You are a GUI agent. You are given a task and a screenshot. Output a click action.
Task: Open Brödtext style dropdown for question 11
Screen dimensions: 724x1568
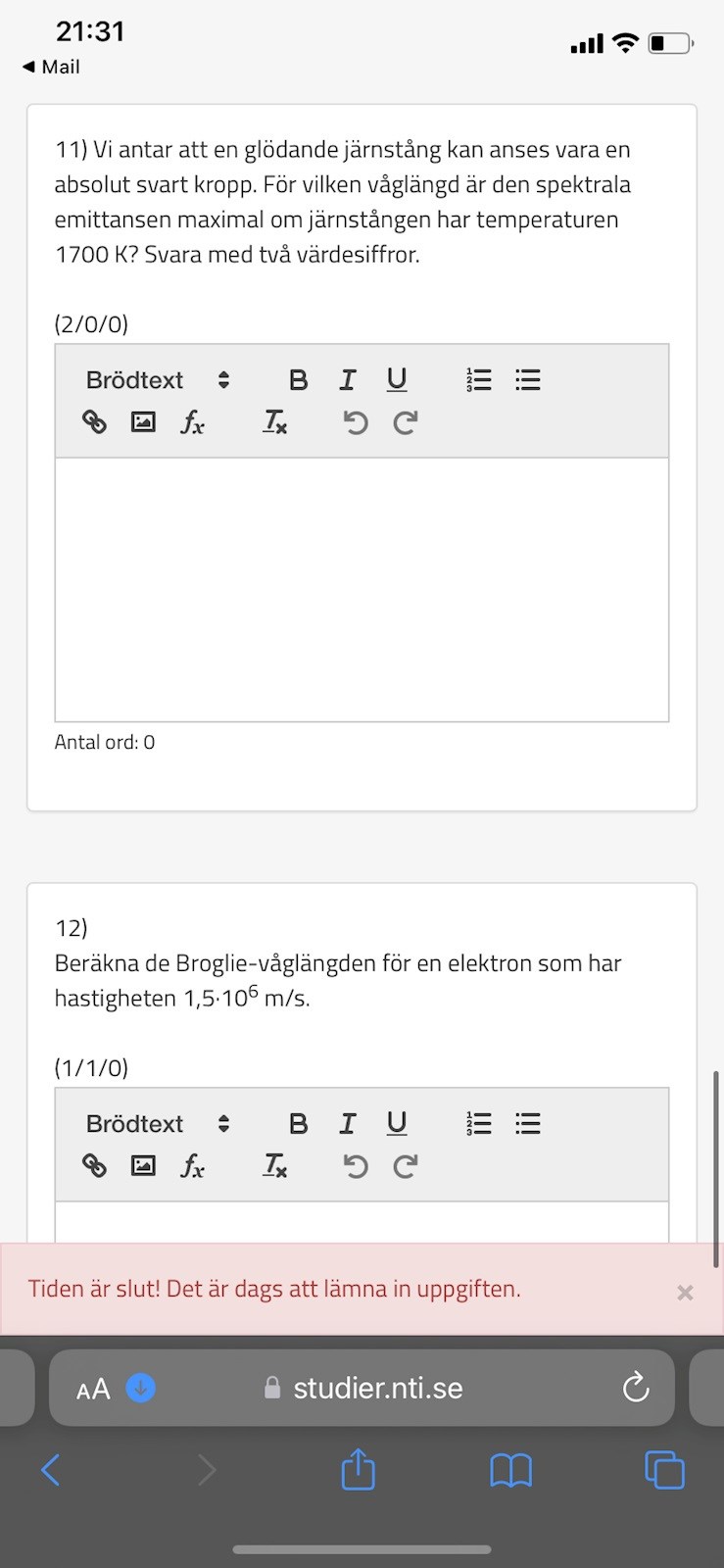pos(158,380)
